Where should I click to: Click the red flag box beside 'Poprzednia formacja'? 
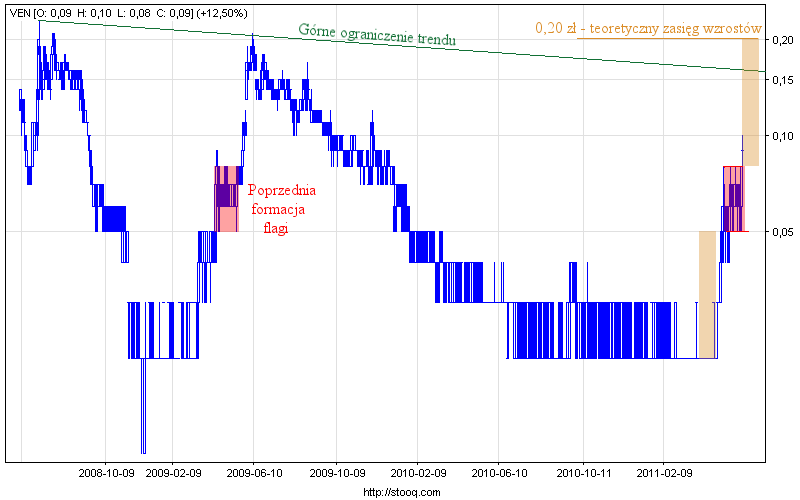click(226, 199)
